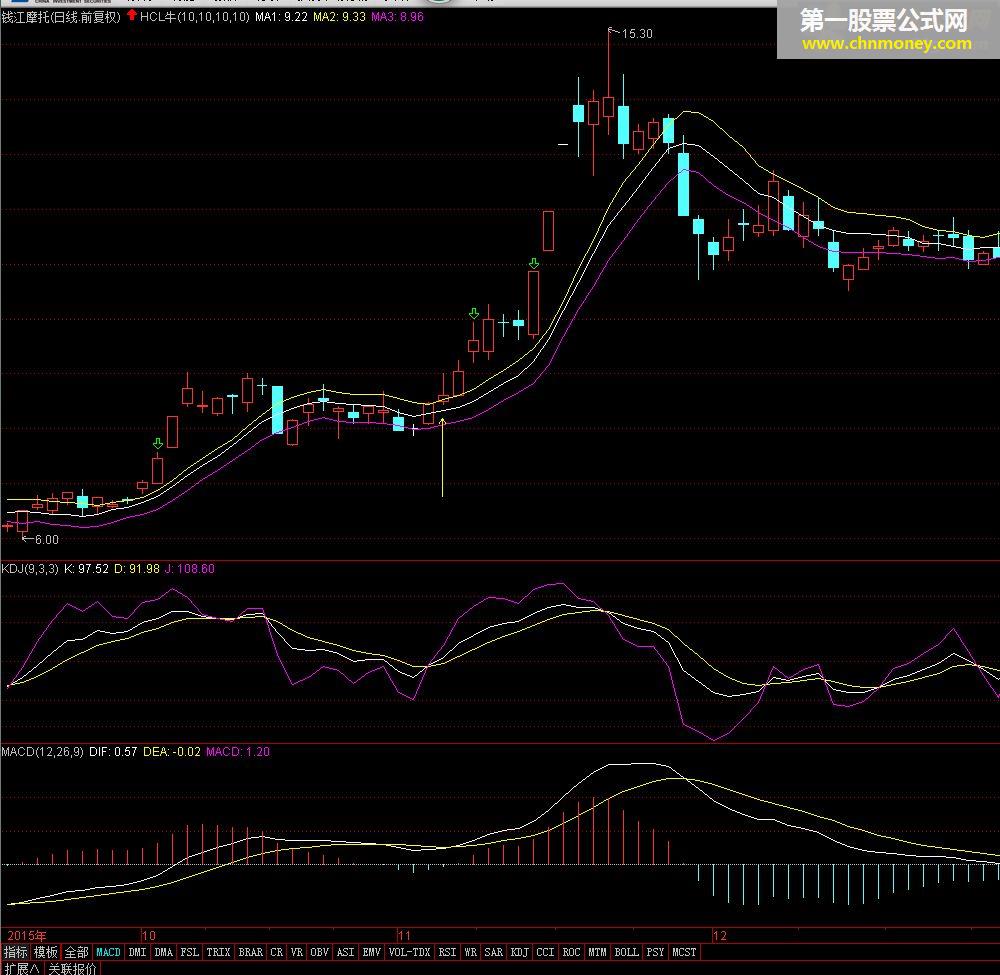Viewport: 1000px width, 975px height.
Task: Switch to the DMI indicator tab
Action: (137, 952)
